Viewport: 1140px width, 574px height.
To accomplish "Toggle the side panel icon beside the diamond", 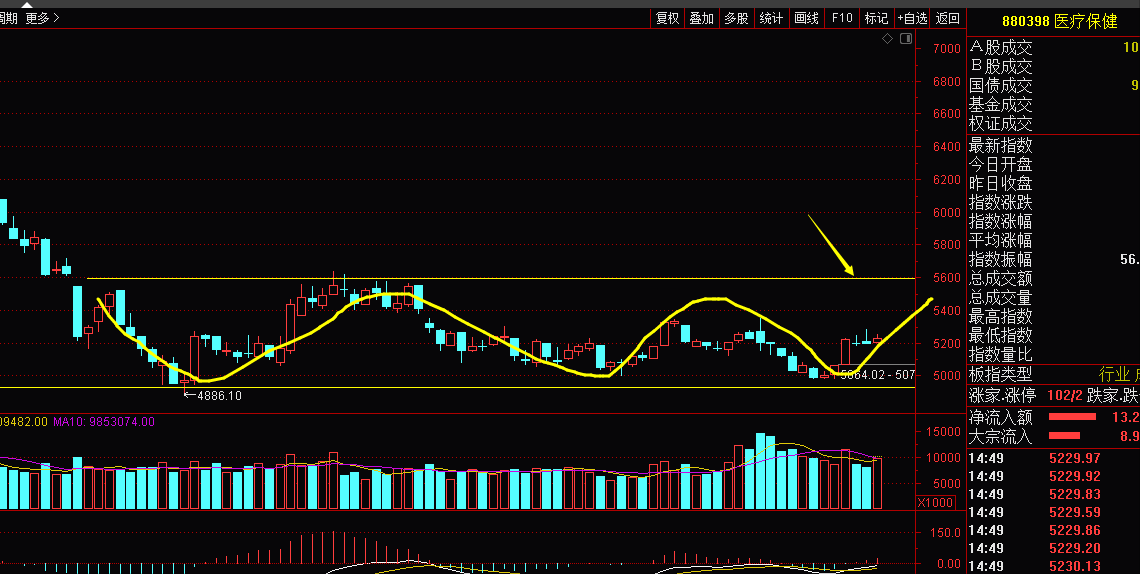I will point(906,39).
